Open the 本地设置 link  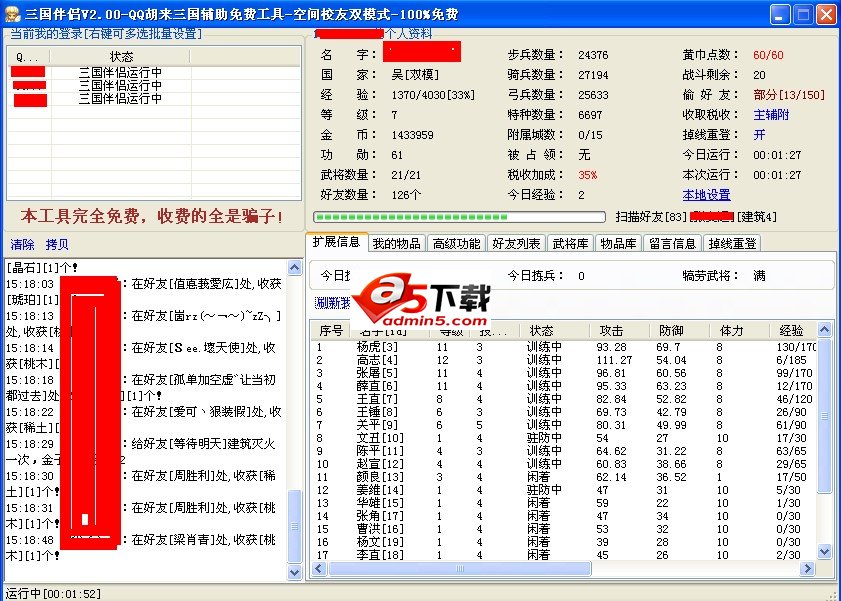706,195
